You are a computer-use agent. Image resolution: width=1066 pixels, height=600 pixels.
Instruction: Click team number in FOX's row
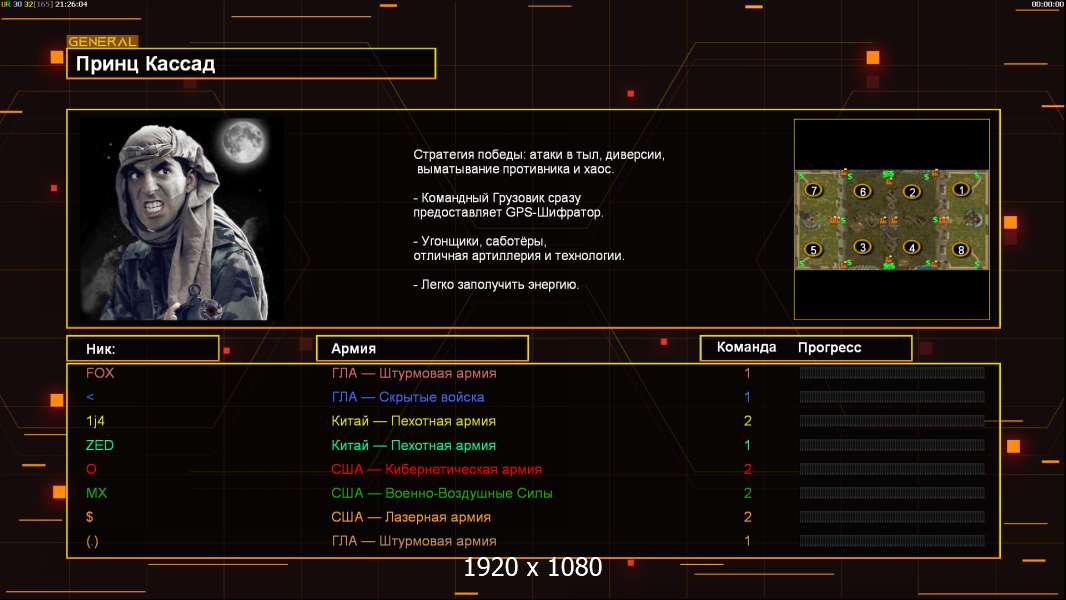click(747, 373)
